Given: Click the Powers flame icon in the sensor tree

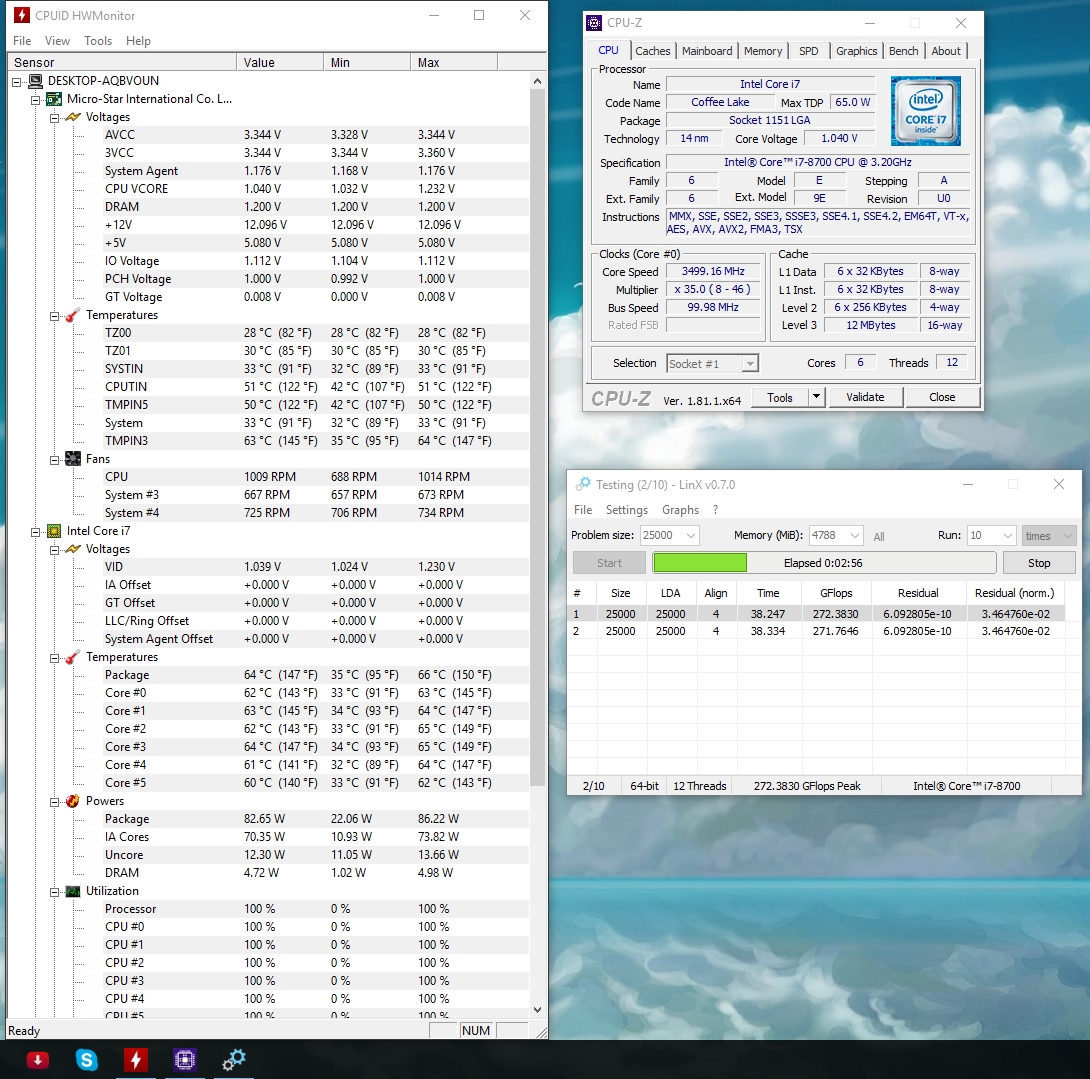Looking at the screenshot, I should pyautogui.click(x=73, y=801).
